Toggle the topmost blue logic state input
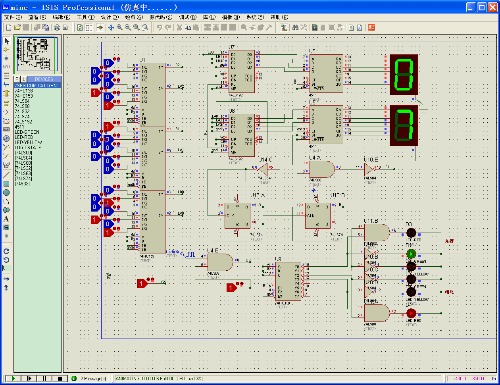The height and width of the screenshot is (385, 500). point(107,63)
